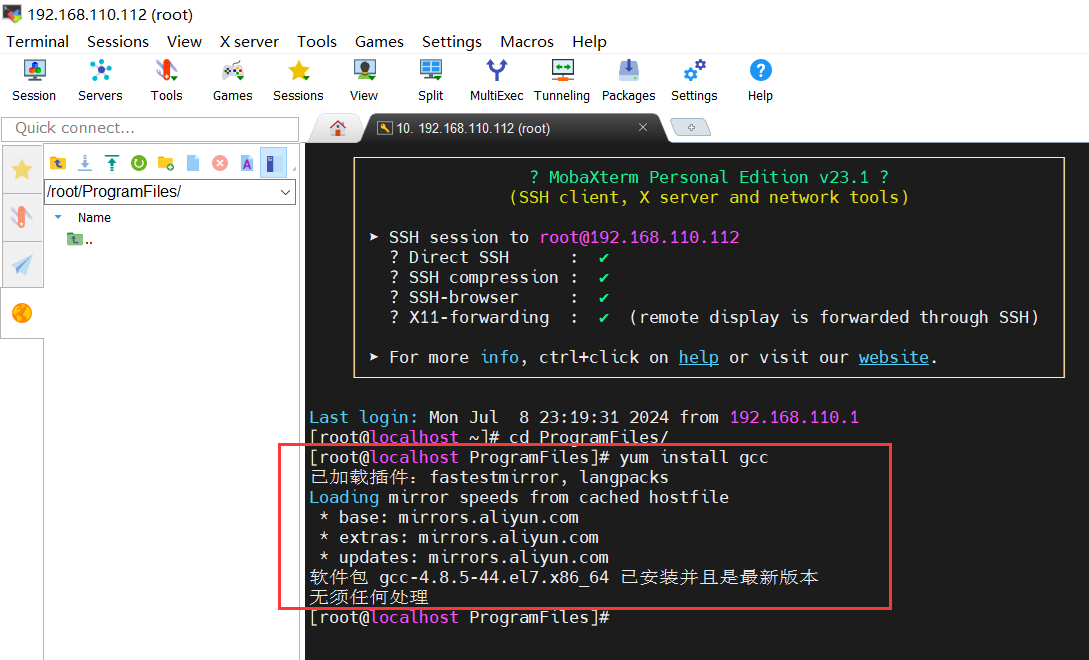Open the Tunneling toolbar icon
1089x660 pixels.
pos(562,81)
